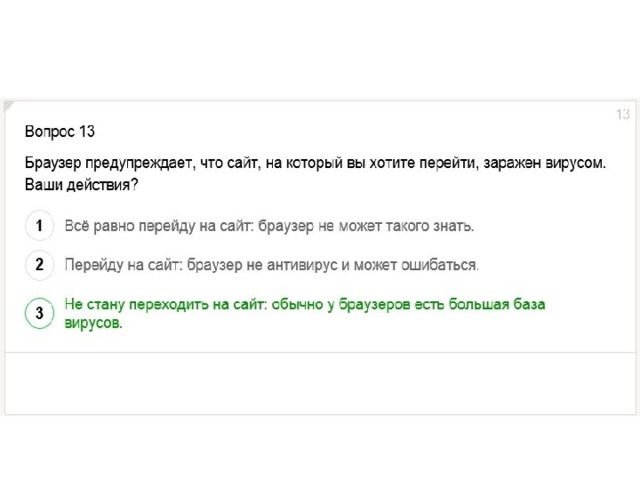Screen dimensions: 640x480
Task: Click the 'Ваши действия?' text line
Action: (x=82, y=185)
